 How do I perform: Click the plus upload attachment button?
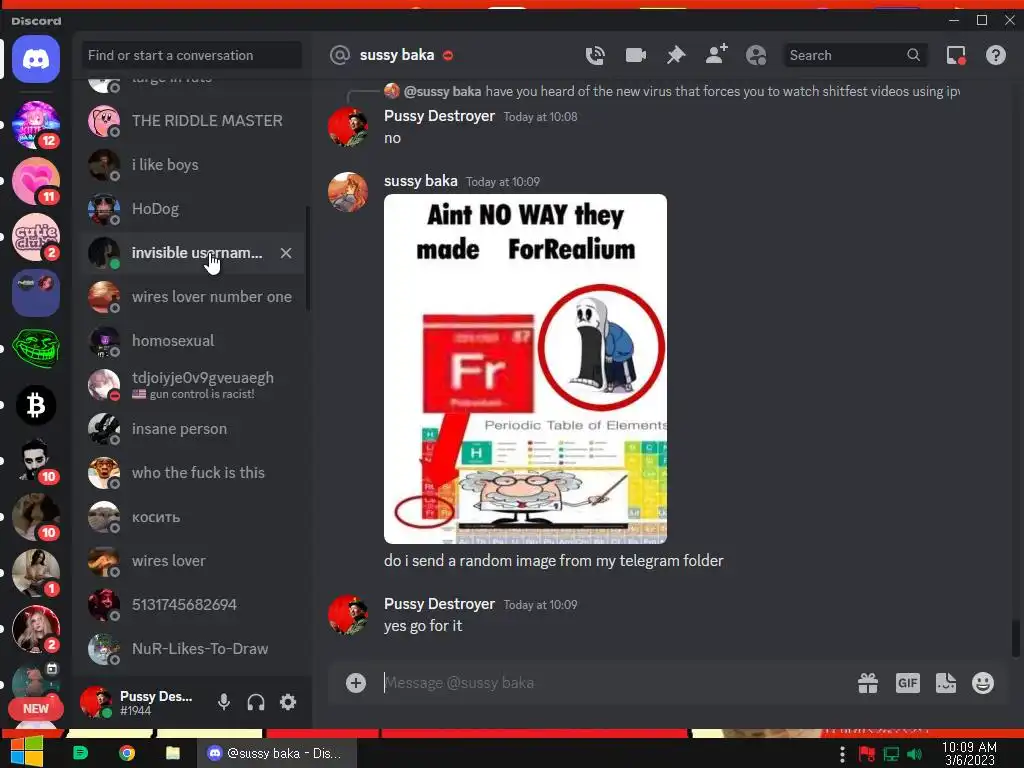pyautogui.click(x=356, y=683)
